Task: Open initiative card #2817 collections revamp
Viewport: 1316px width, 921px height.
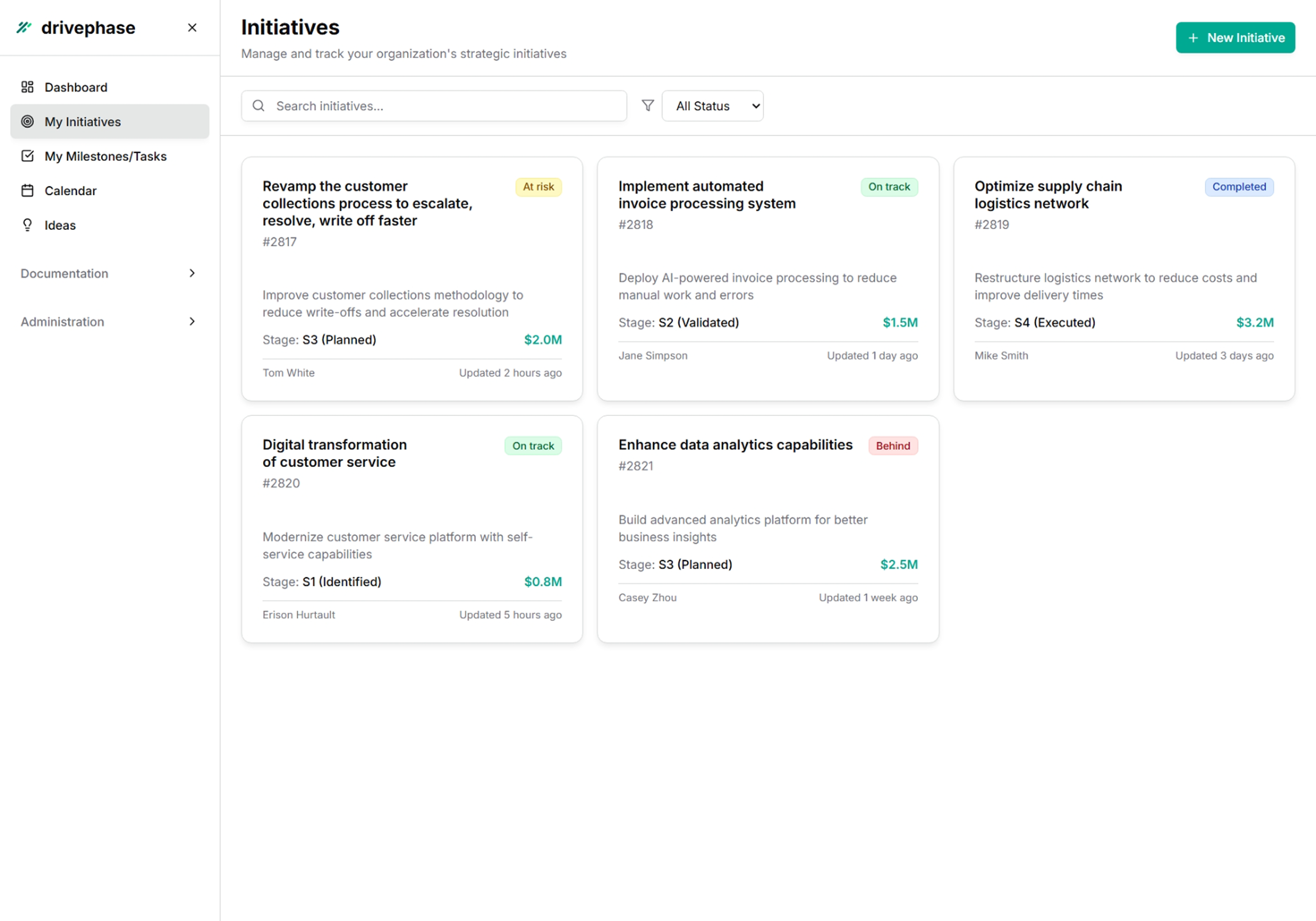Action: pos(367,203)
